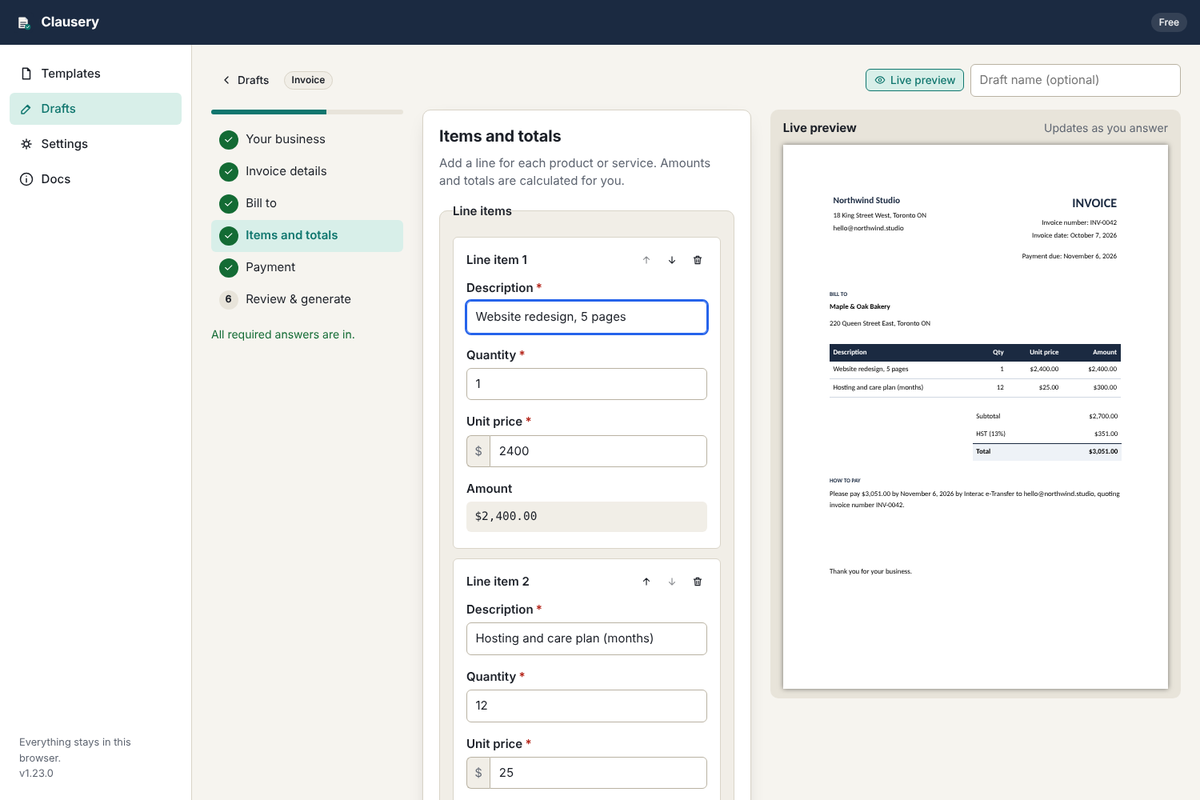Image resolution: width=1200 pixels, height=800 pixels.
Task: Click the checkmark icon next to Invoice details
Action: tap(229, 171)
